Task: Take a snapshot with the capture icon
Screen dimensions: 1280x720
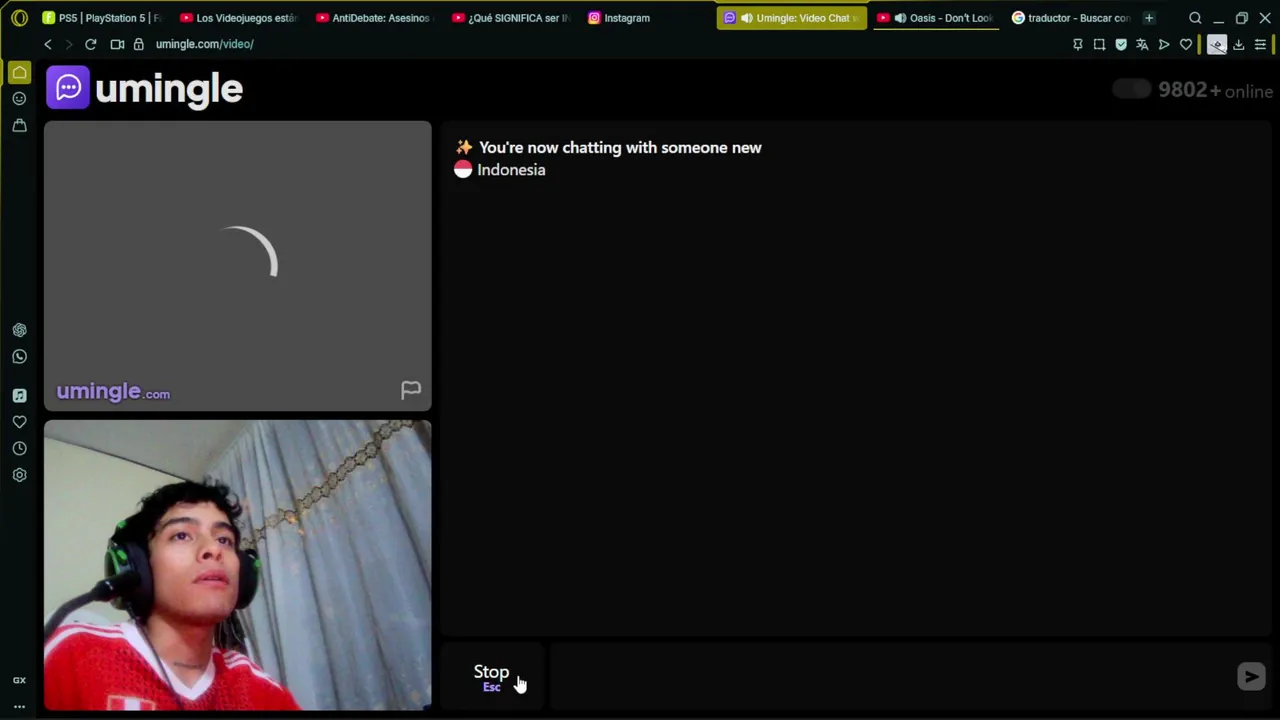Action: [1099, 44]
